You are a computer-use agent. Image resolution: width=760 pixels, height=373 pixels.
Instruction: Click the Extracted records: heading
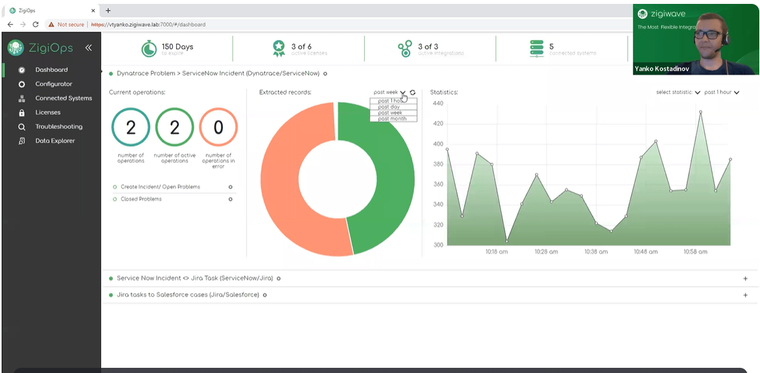(x=285, y=92)
